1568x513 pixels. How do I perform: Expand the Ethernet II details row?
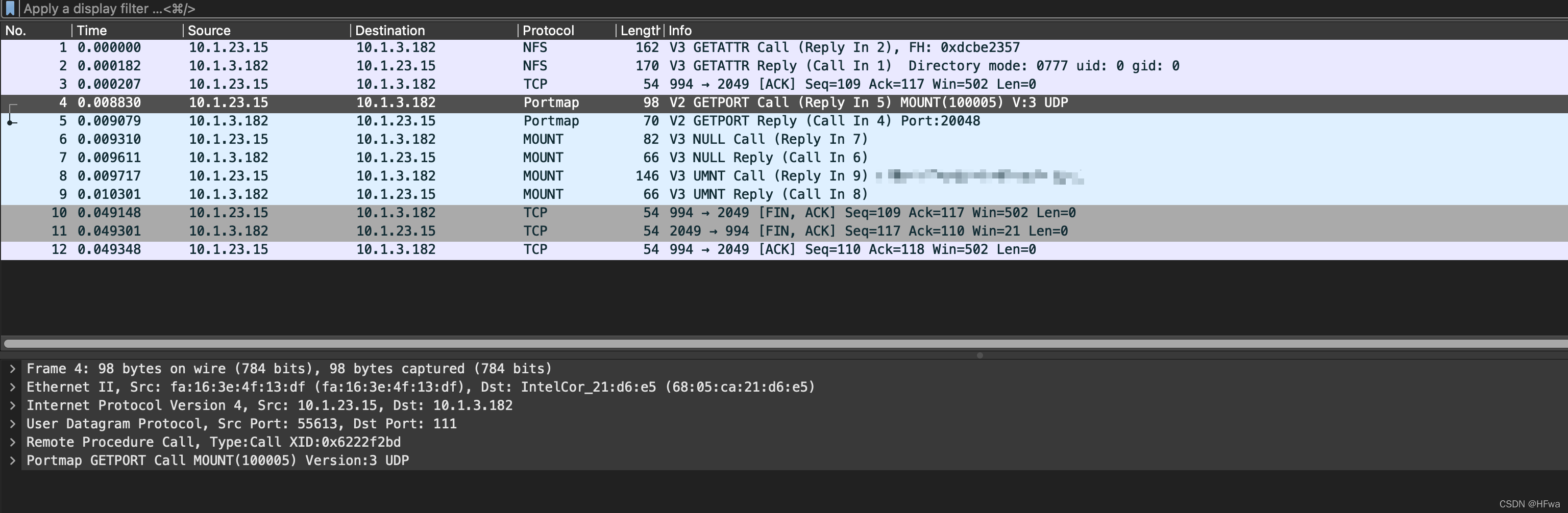(12, 387)
